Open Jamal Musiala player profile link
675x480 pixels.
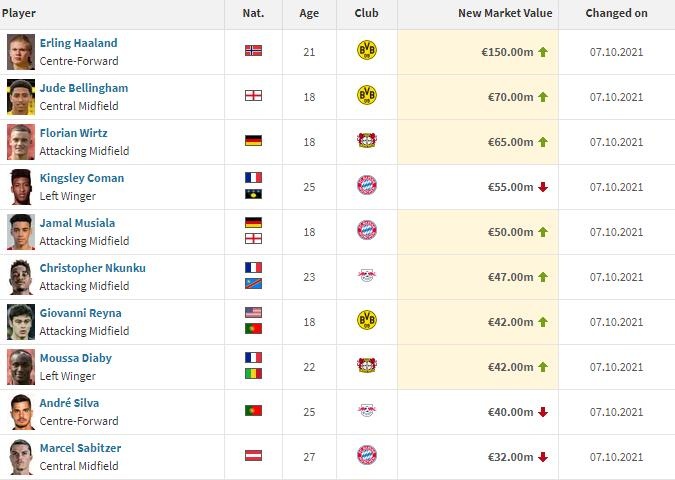[x=77, y=223]
